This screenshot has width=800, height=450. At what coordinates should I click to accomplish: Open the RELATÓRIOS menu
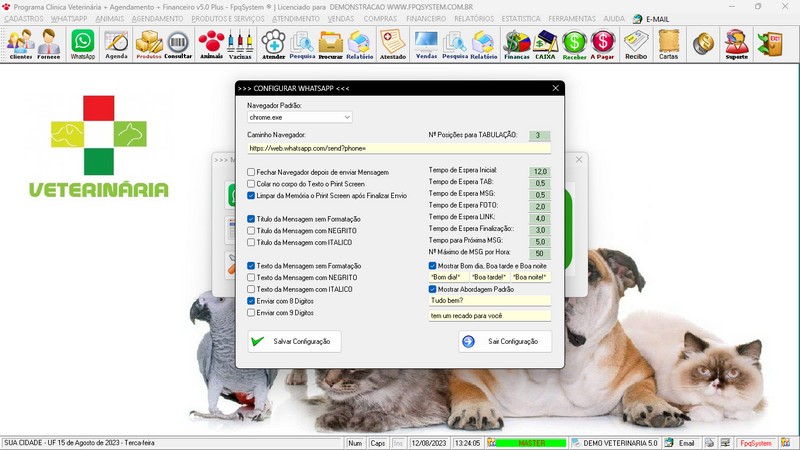(x=474, y=19)
